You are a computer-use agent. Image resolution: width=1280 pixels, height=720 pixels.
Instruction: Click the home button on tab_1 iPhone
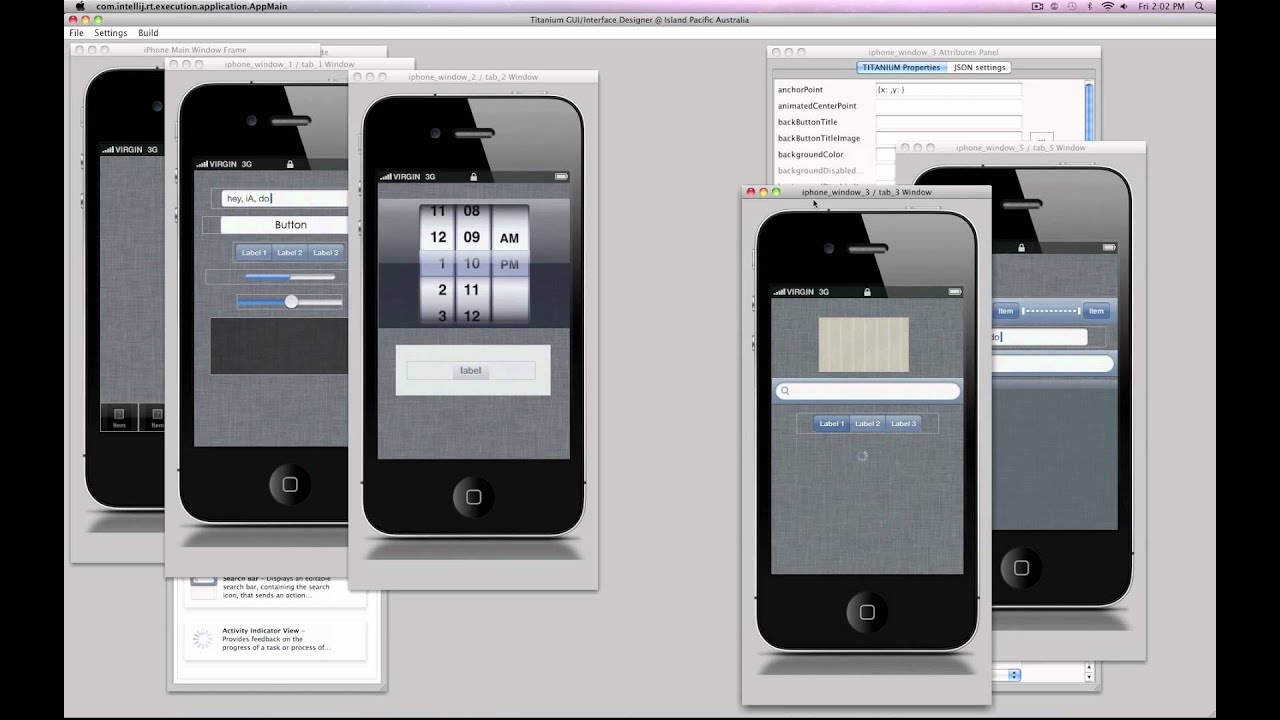[290, 485]
